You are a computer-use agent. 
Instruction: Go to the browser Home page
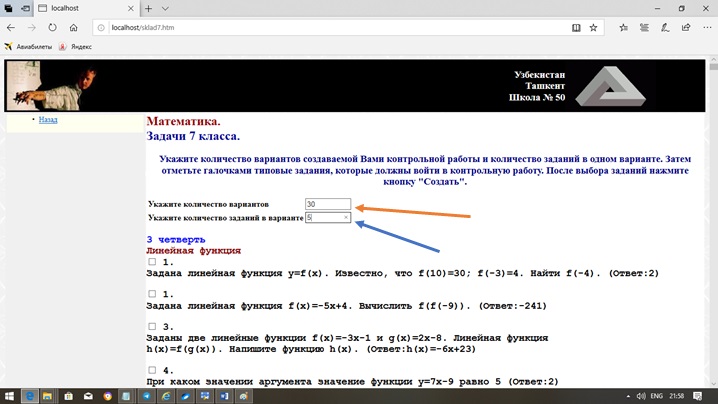point(73,28)
